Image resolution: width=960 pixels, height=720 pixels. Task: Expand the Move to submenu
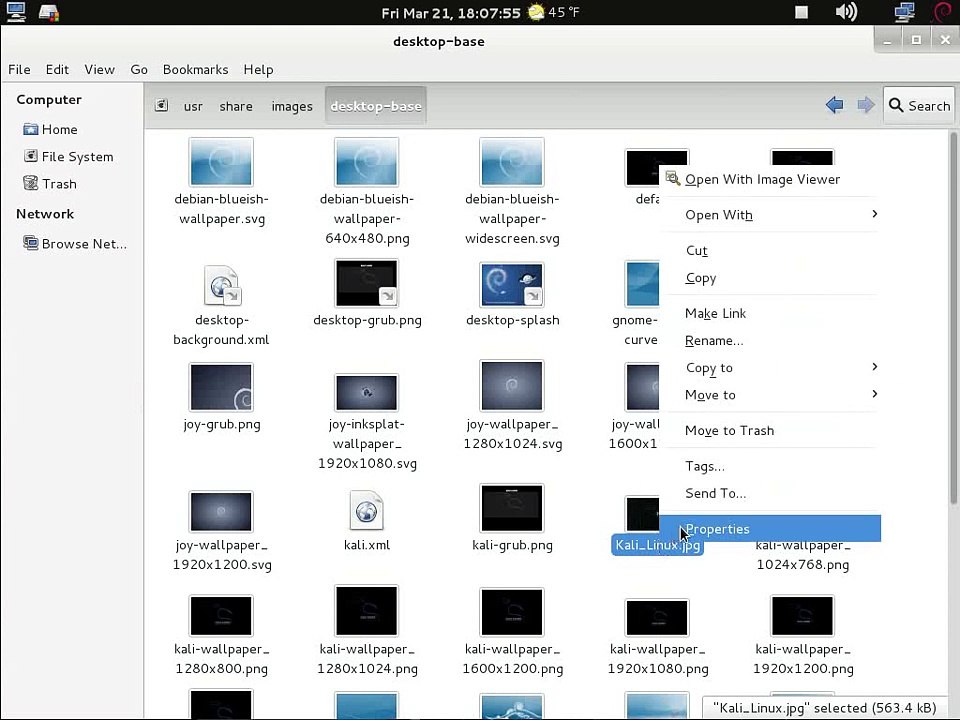coord(770,395)
